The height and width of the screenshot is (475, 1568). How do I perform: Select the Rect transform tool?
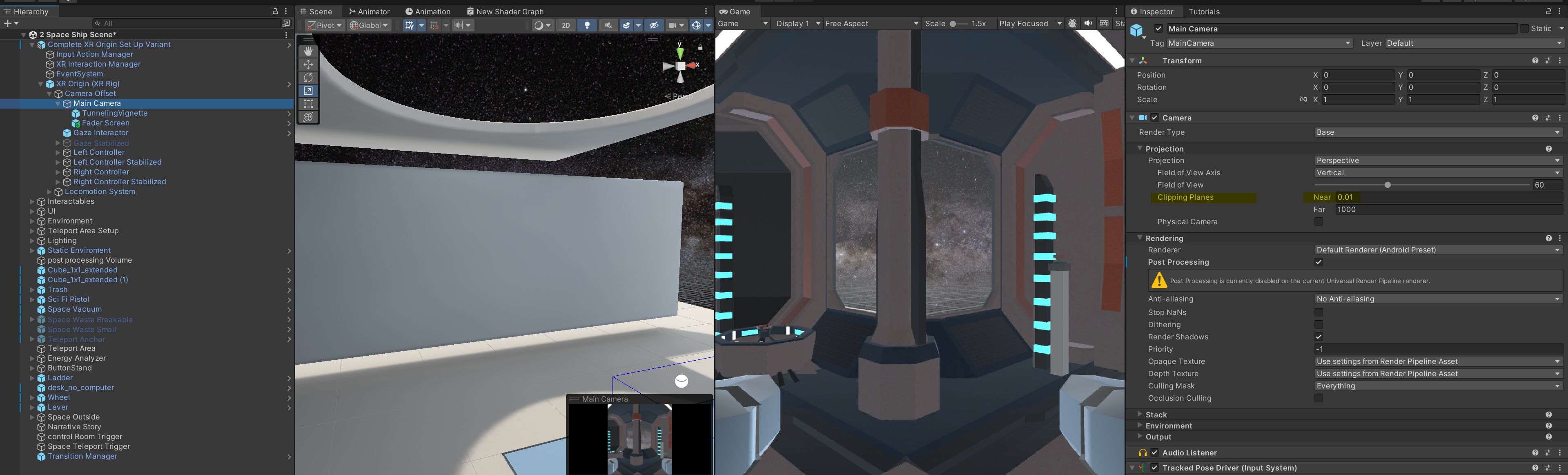(x=308, y=103)
